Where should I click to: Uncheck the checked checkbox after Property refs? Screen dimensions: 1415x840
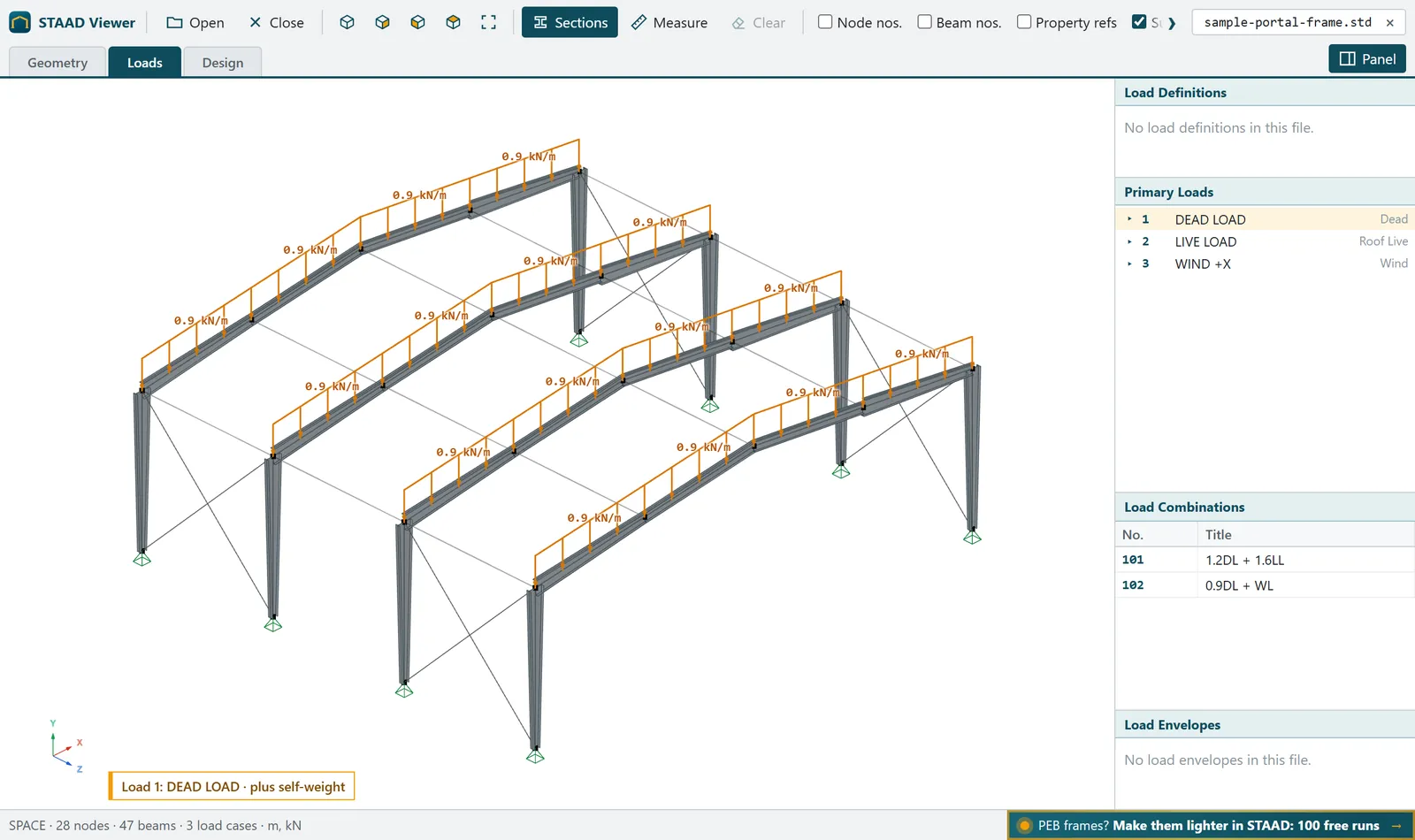[x=1139, y=22]
